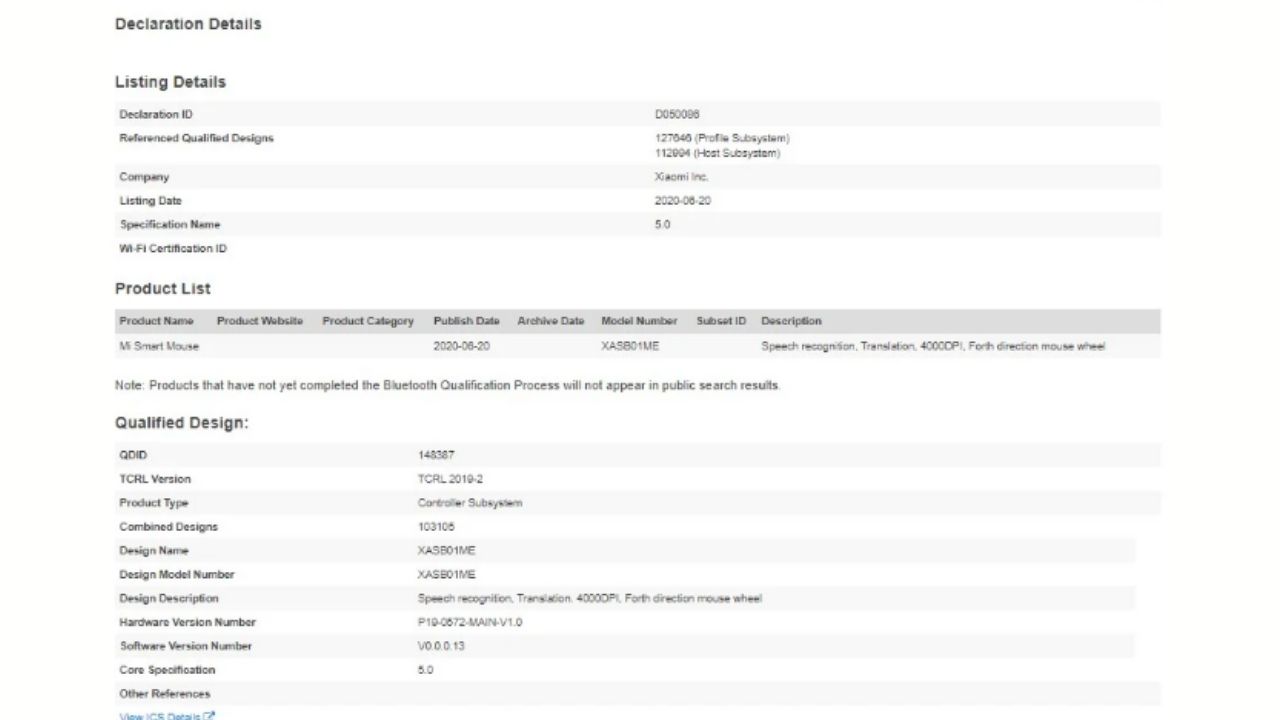Viewport: 1280px width, 720px height.
Task: Click the Design Description label
Action: pyautogui.click(x=169, y=599)
